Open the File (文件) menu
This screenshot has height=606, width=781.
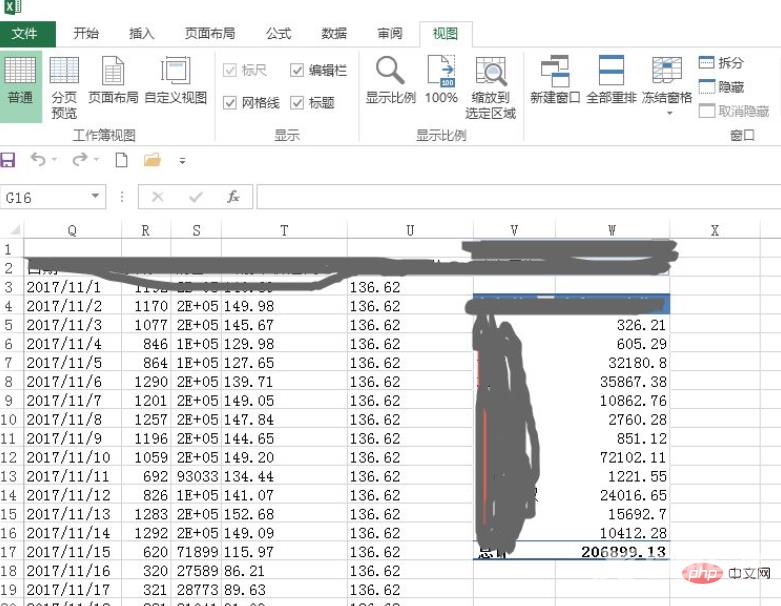click(x=26, y=33)
